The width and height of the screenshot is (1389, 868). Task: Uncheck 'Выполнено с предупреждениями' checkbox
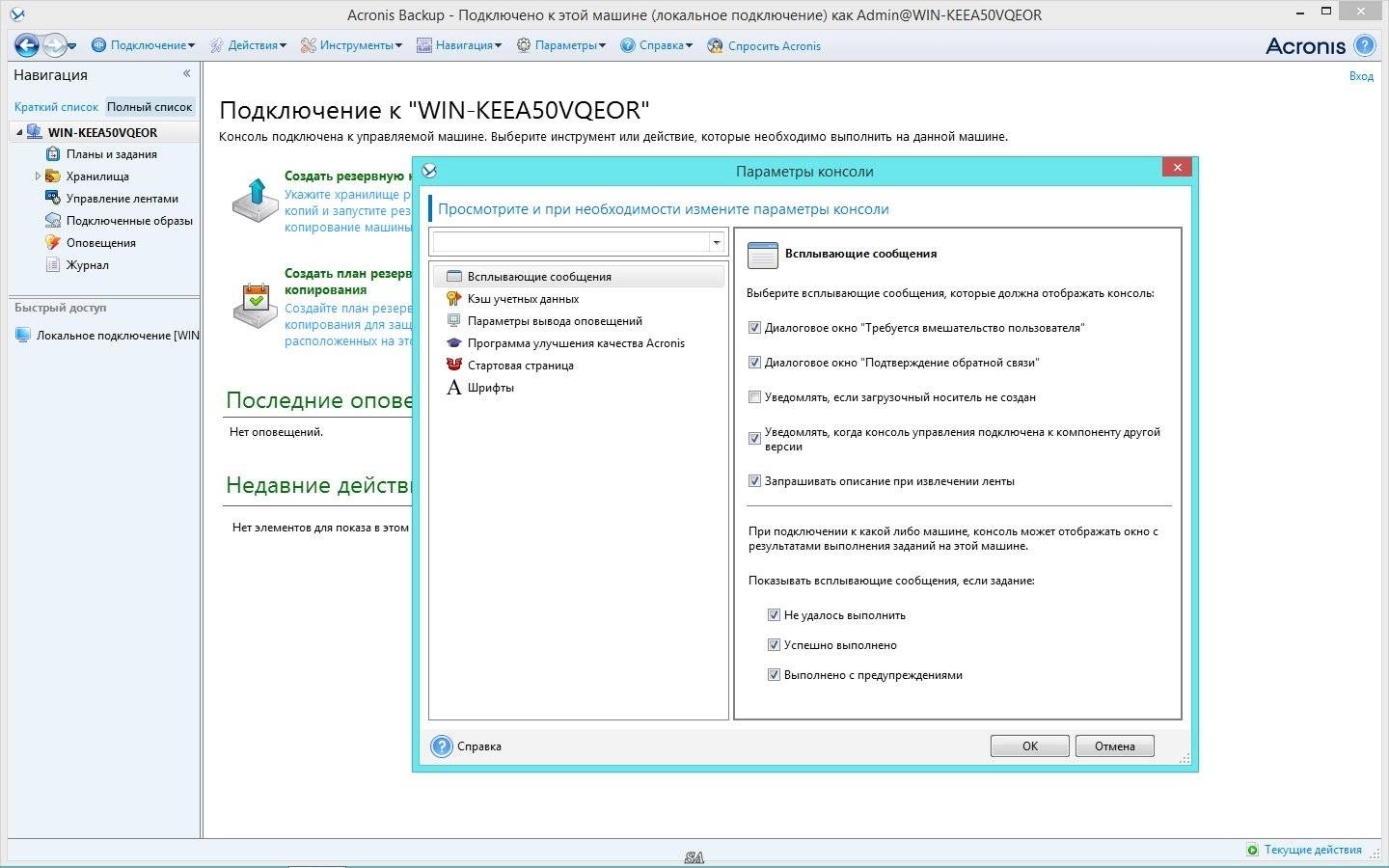coord(774,675)
